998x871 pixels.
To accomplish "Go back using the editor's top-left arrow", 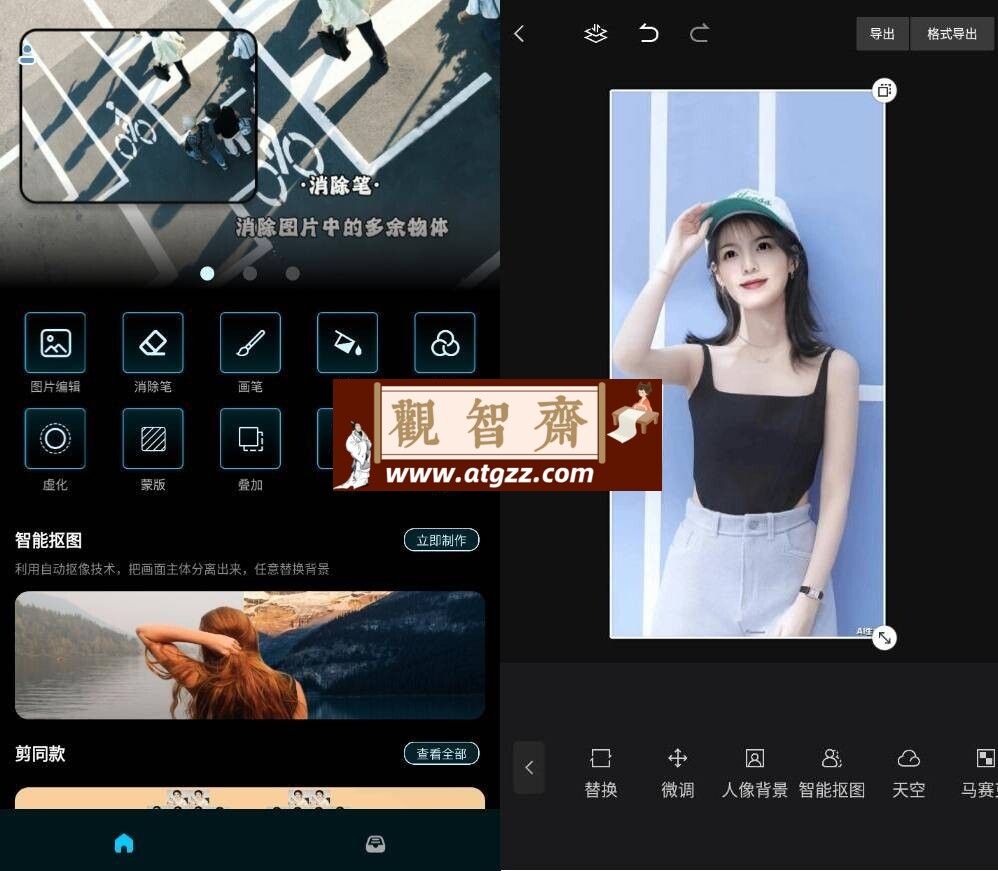I will click(x=519, y=34).
